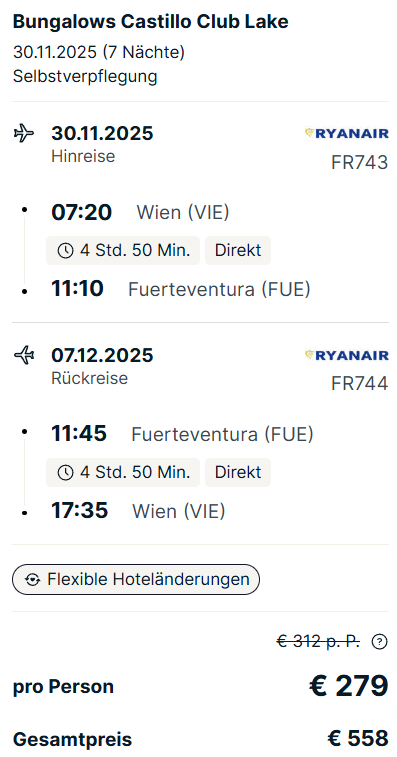Image resolution: width=397 pixels, height=757 pixels.
Task: Click the sync icon in Flexible Hoteländerungen
Action: pyautogui.click(x=32, y=579)
